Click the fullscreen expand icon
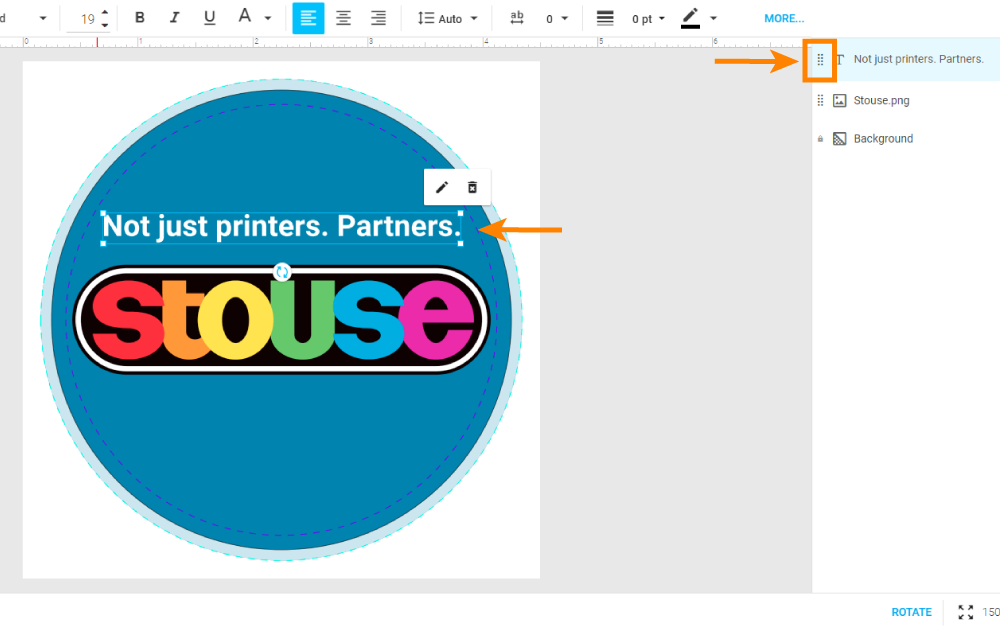The image size is (1000, 631). (965, 612)
